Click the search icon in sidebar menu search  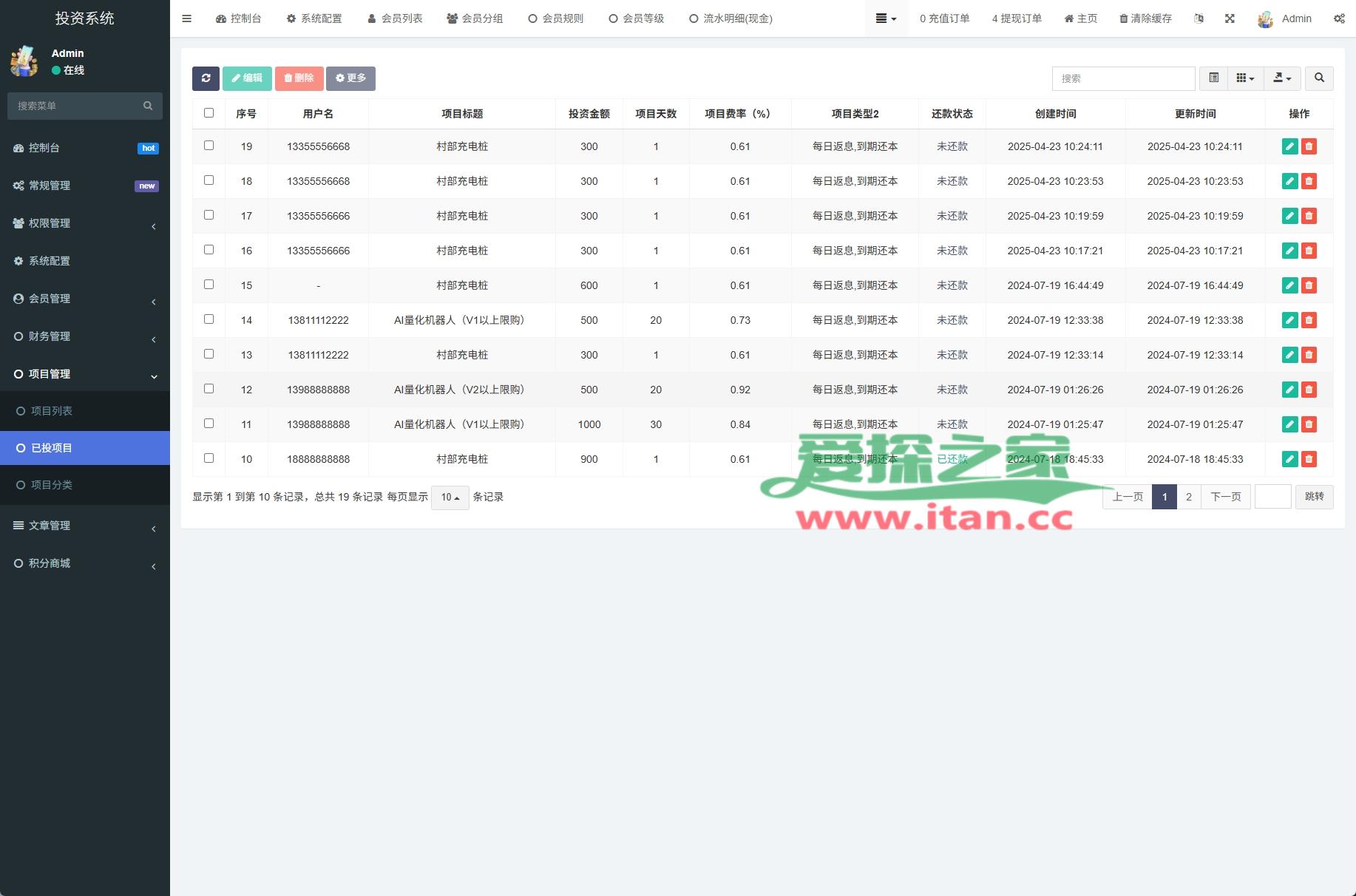tap(148, 106)
